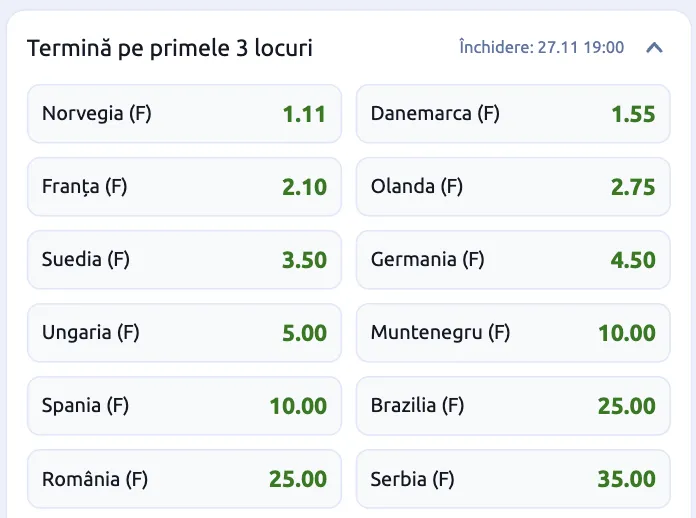Select Norvegia (F) at odds 1.11
The height and width of the screenshot is (518, 696).
pyautogui.click(x=184, y=114)
